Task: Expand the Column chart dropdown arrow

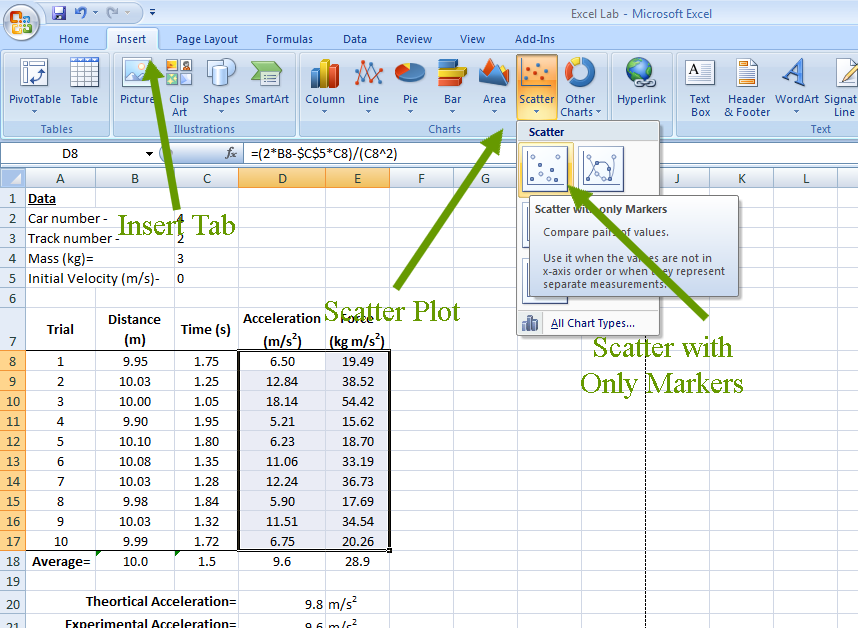Action: pos(324,112)
